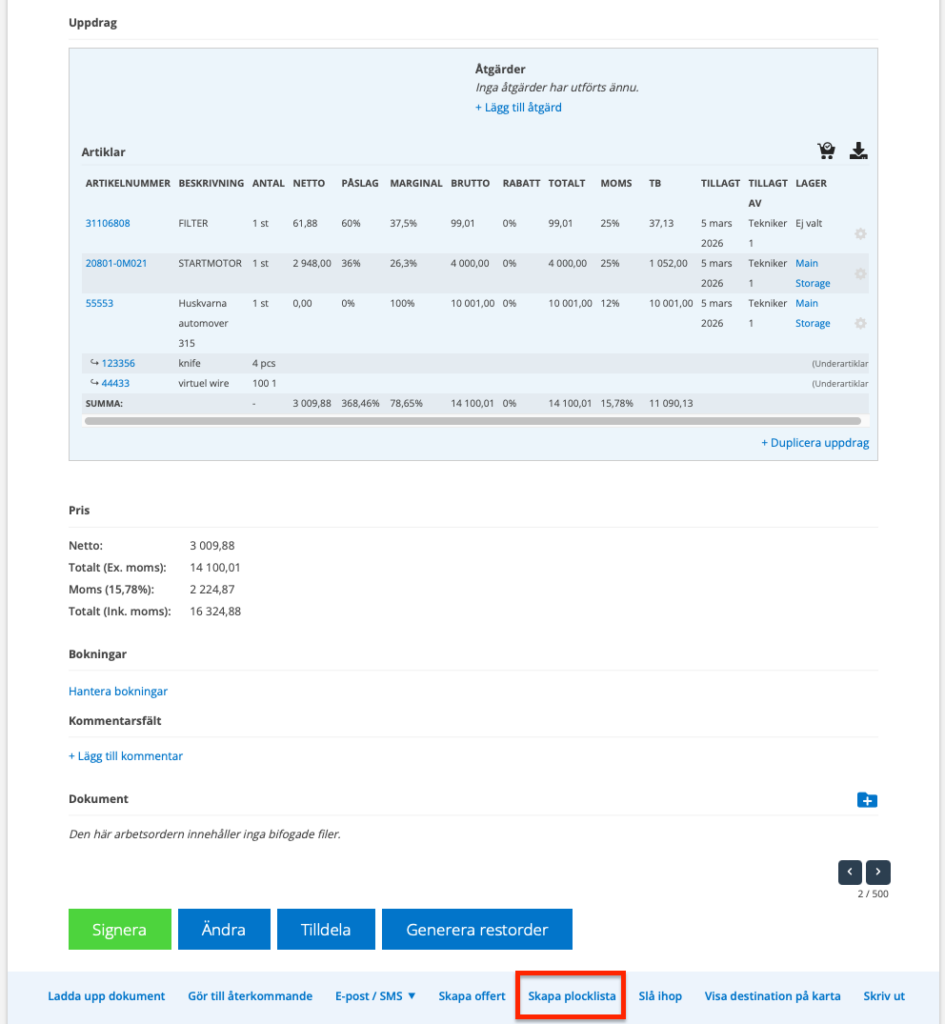Click Skapa plocklista in bottom menu
Image resolution: width=945 pixels, height=1024 pixels.
(571, 996)
